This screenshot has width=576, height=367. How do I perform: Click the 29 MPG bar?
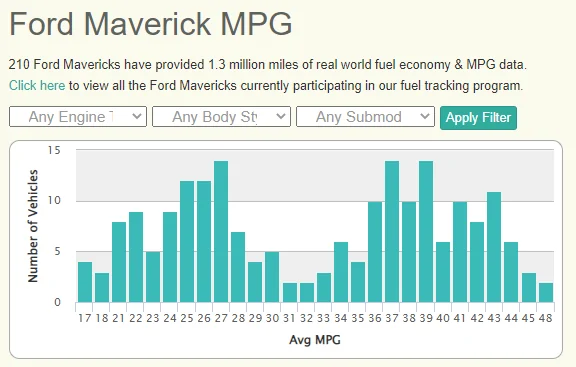[255, 282]
